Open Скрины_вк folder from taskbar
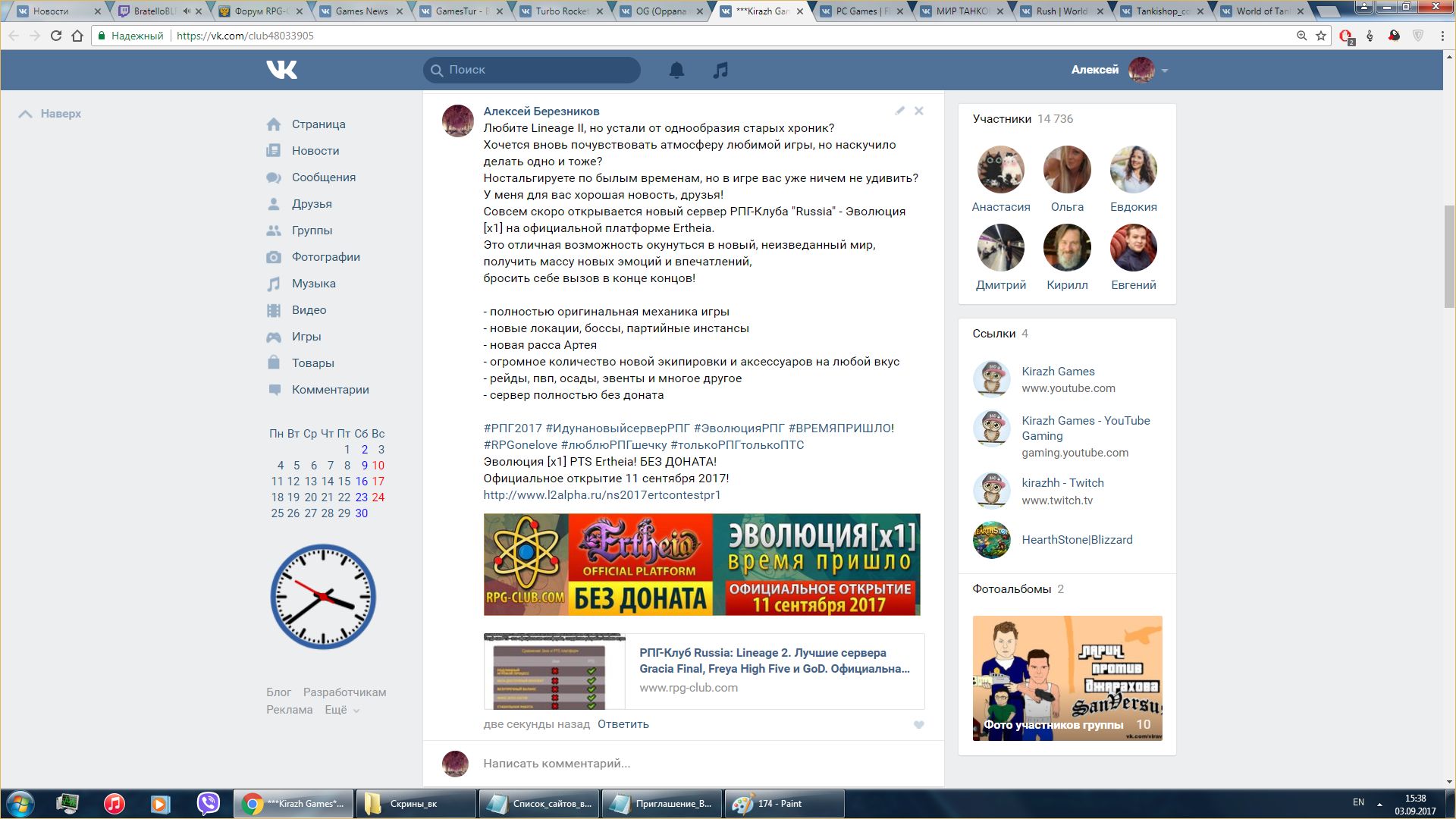Viewport: 1456px width, 819px height. coord(416,804)
